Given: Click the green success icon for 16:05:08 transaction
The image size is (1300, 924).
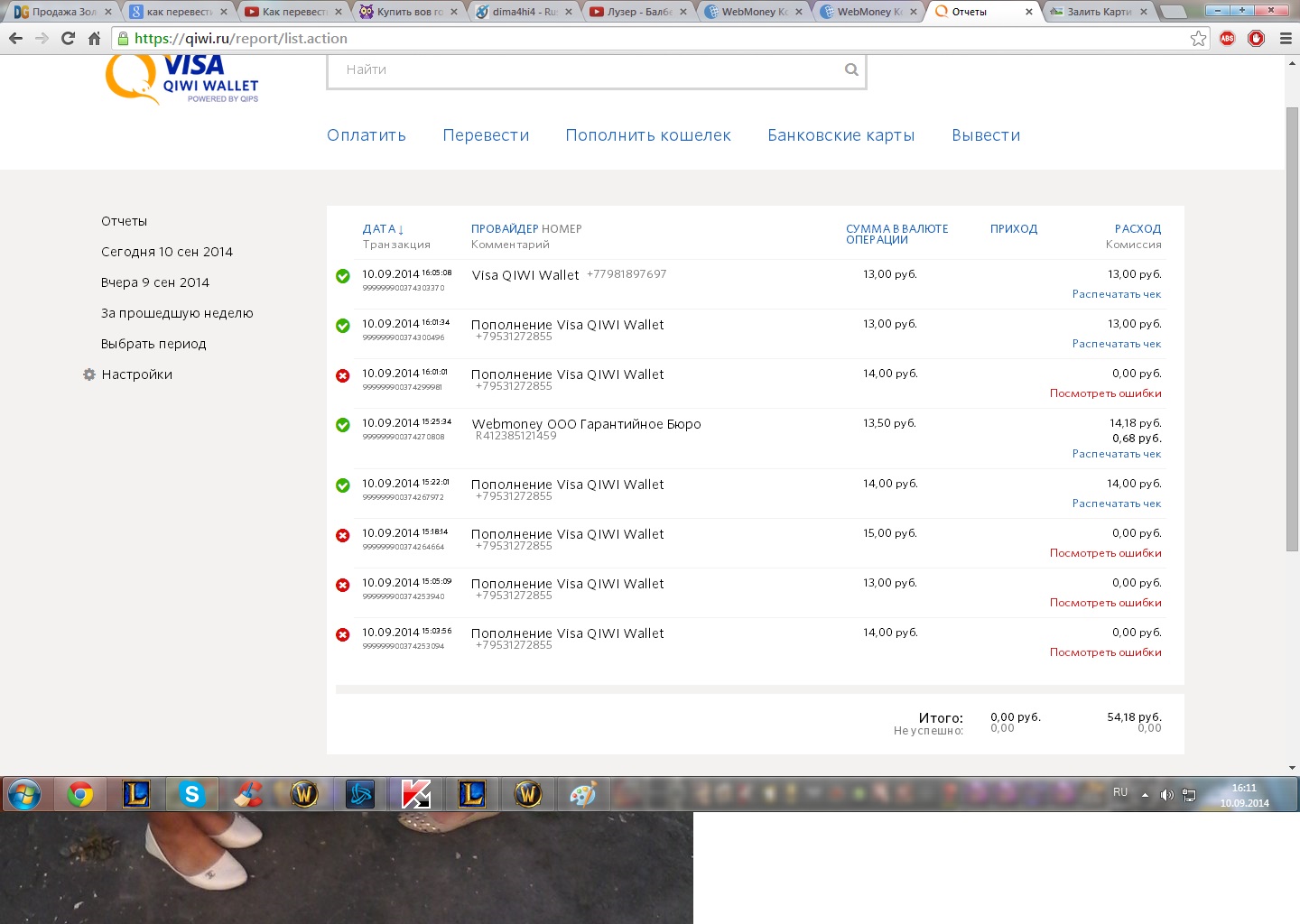Looking at the screenshot, I should click(343, 276).
